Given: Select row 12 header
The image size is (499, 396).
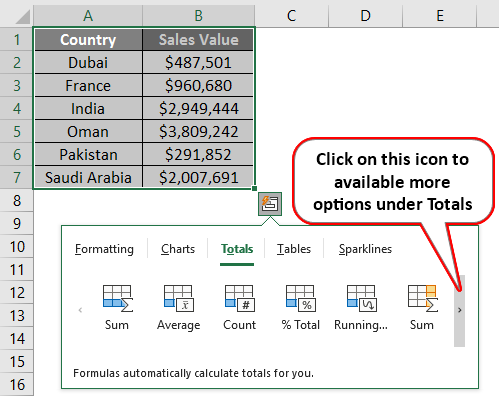Looking at the screenshot, I should coord(17,293).
